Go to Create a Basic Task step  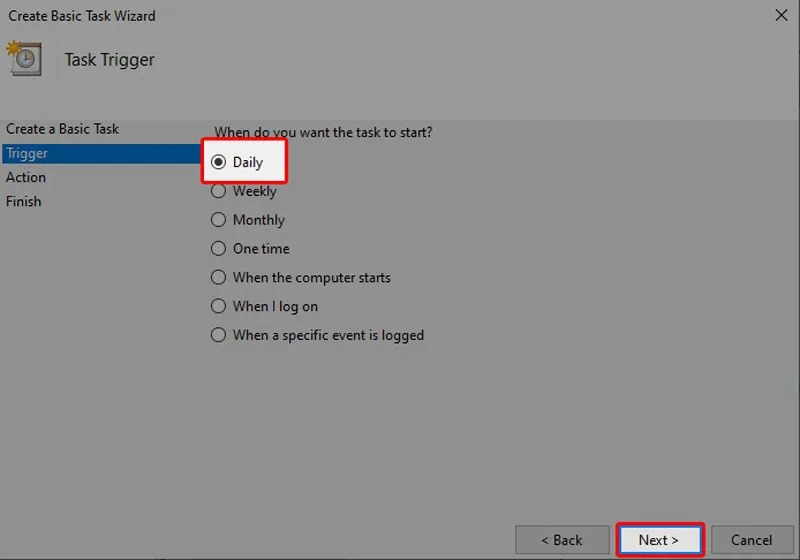62,129
